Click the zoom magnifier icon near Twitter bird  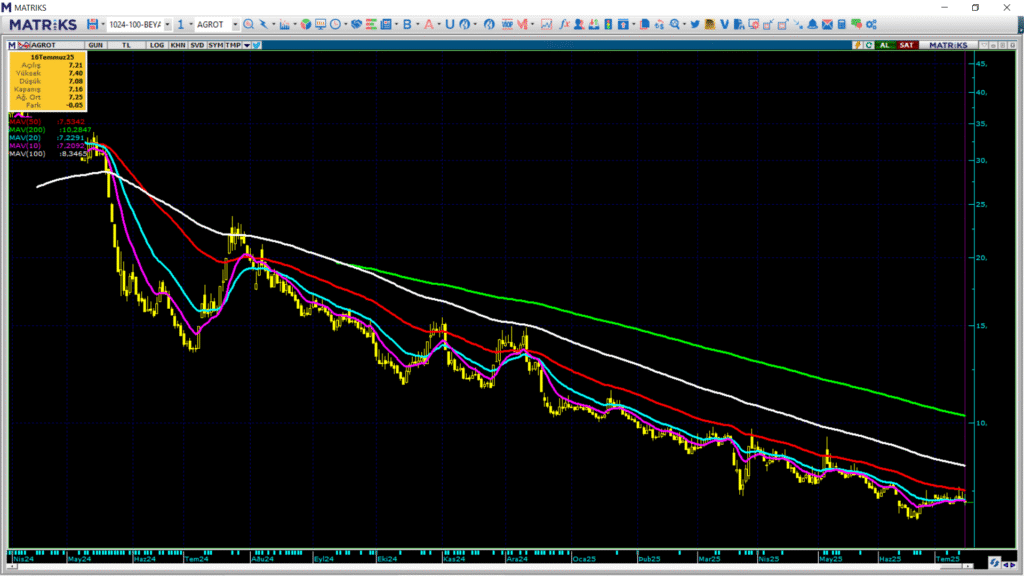click(x=675, y=24)
